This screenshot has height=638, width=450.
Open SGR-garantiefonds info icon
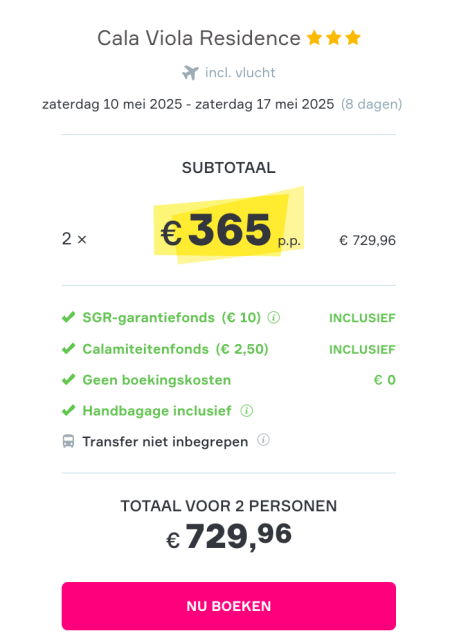(x=274, y=317)
